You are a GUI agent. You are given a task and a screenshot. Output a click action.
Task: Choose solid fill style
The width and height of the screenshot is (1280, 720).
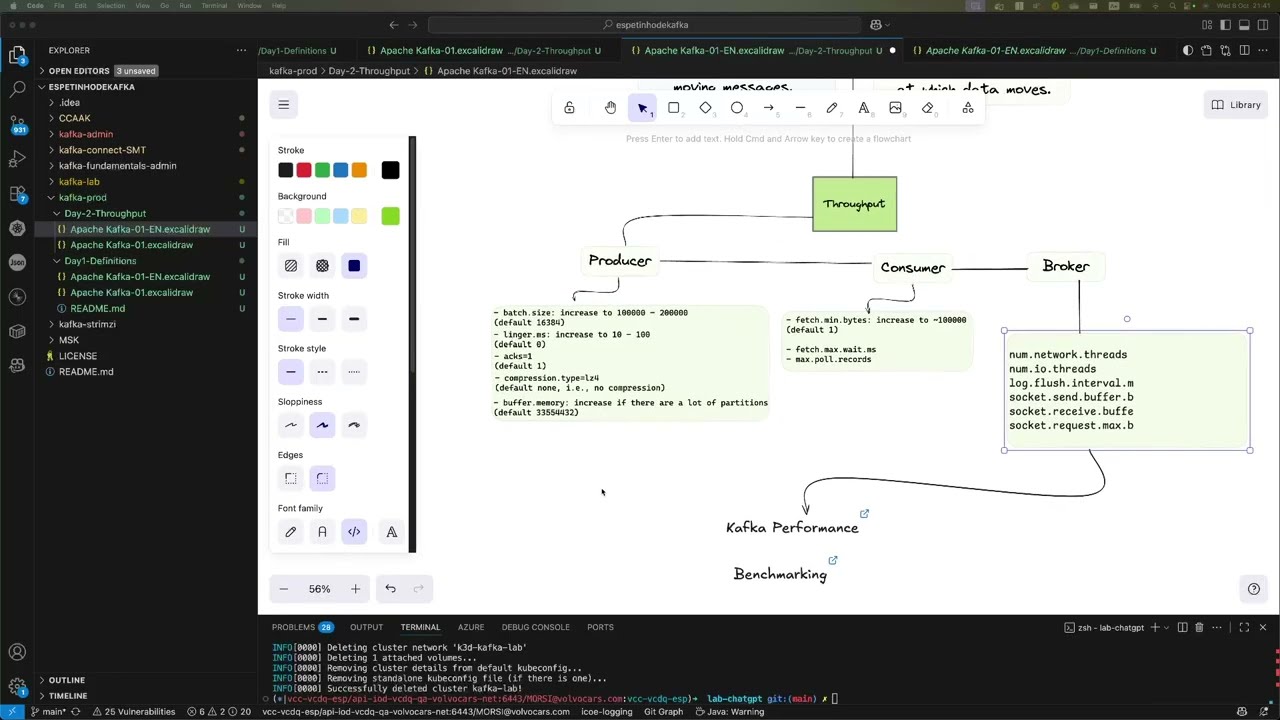pos(354,266)
